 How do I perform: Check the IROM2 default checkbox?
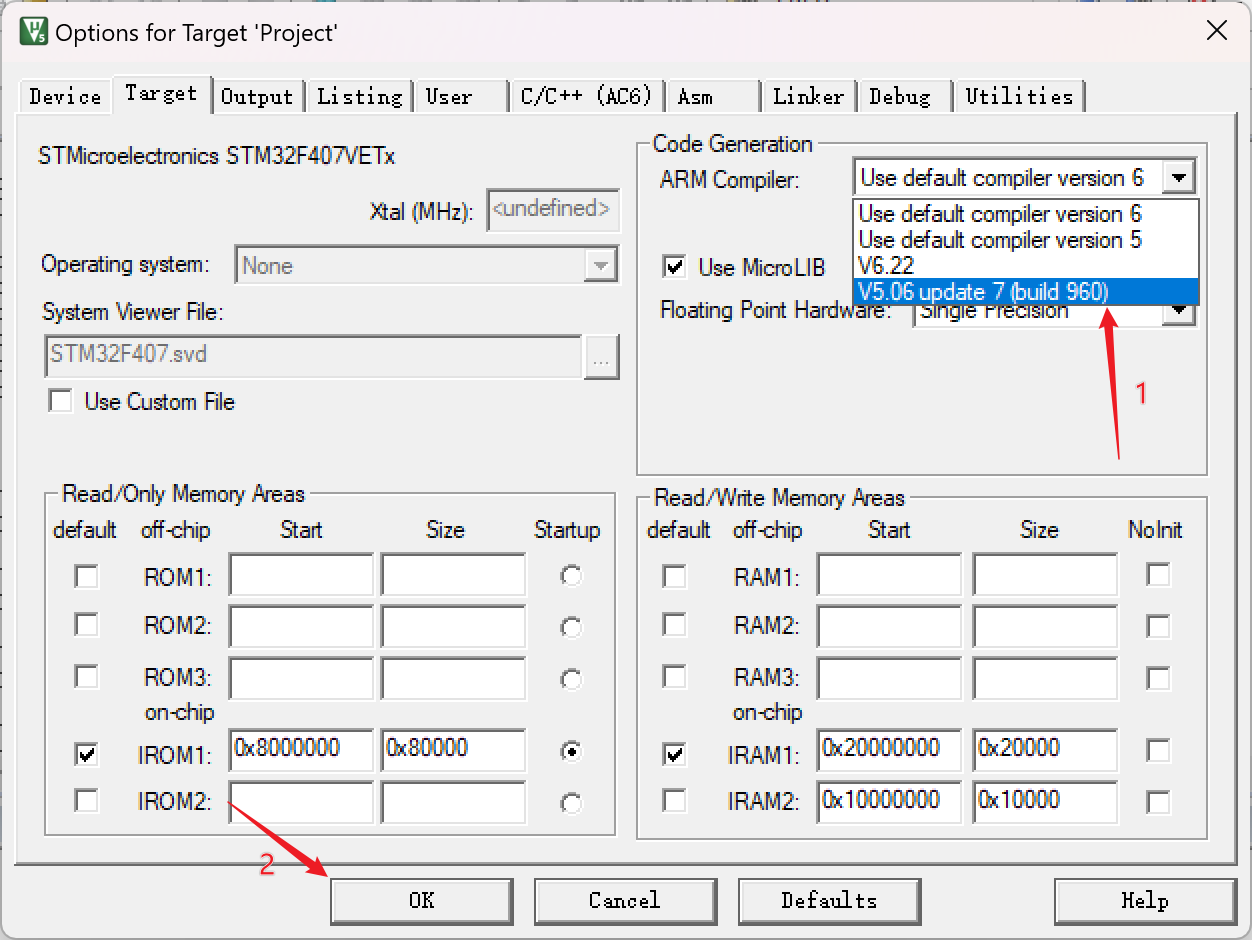point(87,800)
